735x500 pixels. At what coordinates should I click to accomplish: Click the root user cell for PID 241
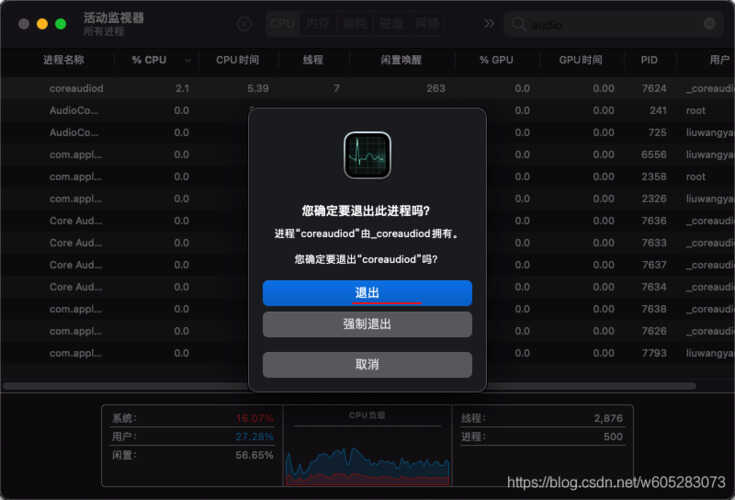point(696,111)
